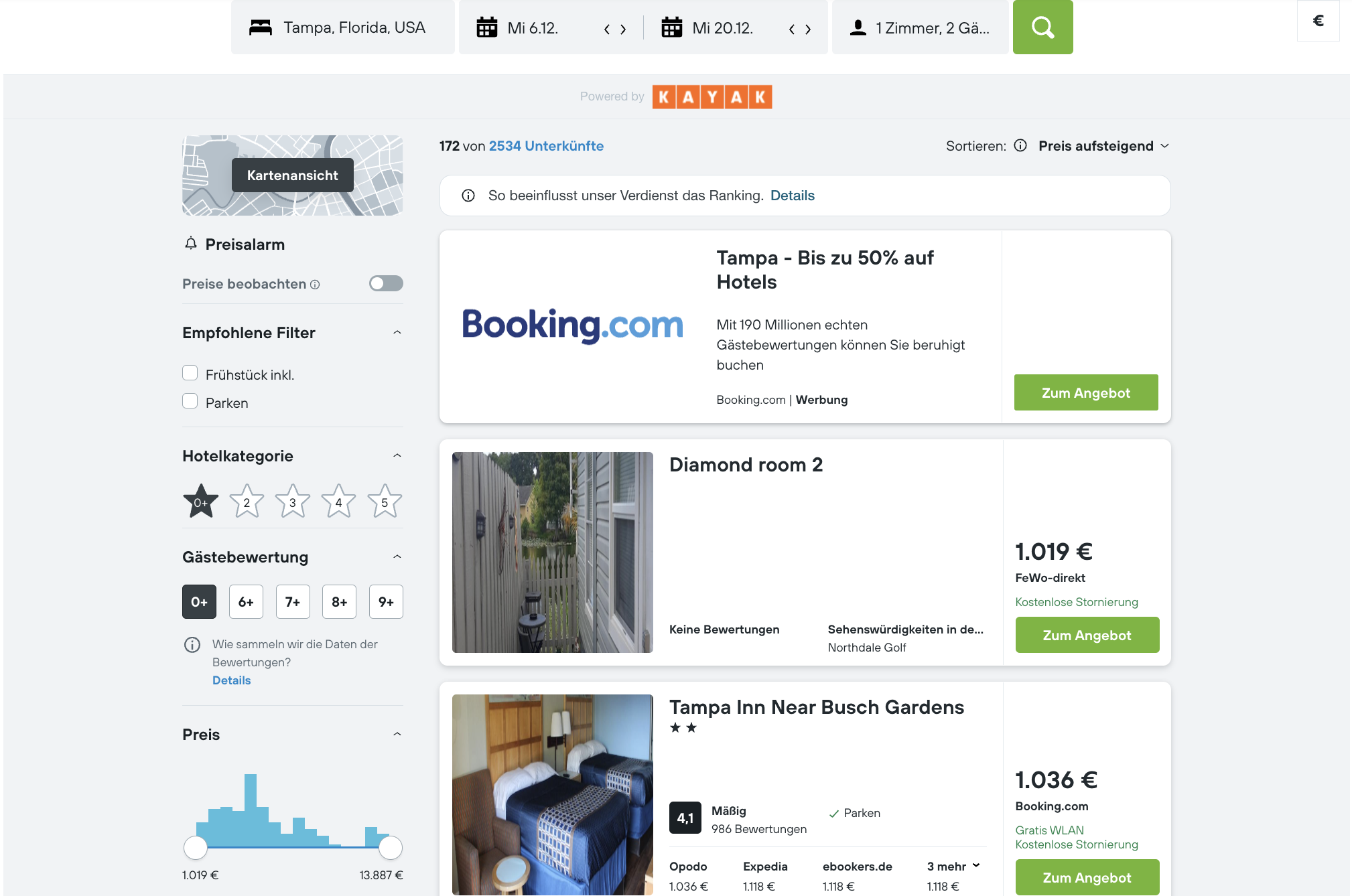Click the info icon next to Sortieren

[x=1020, y=145]
